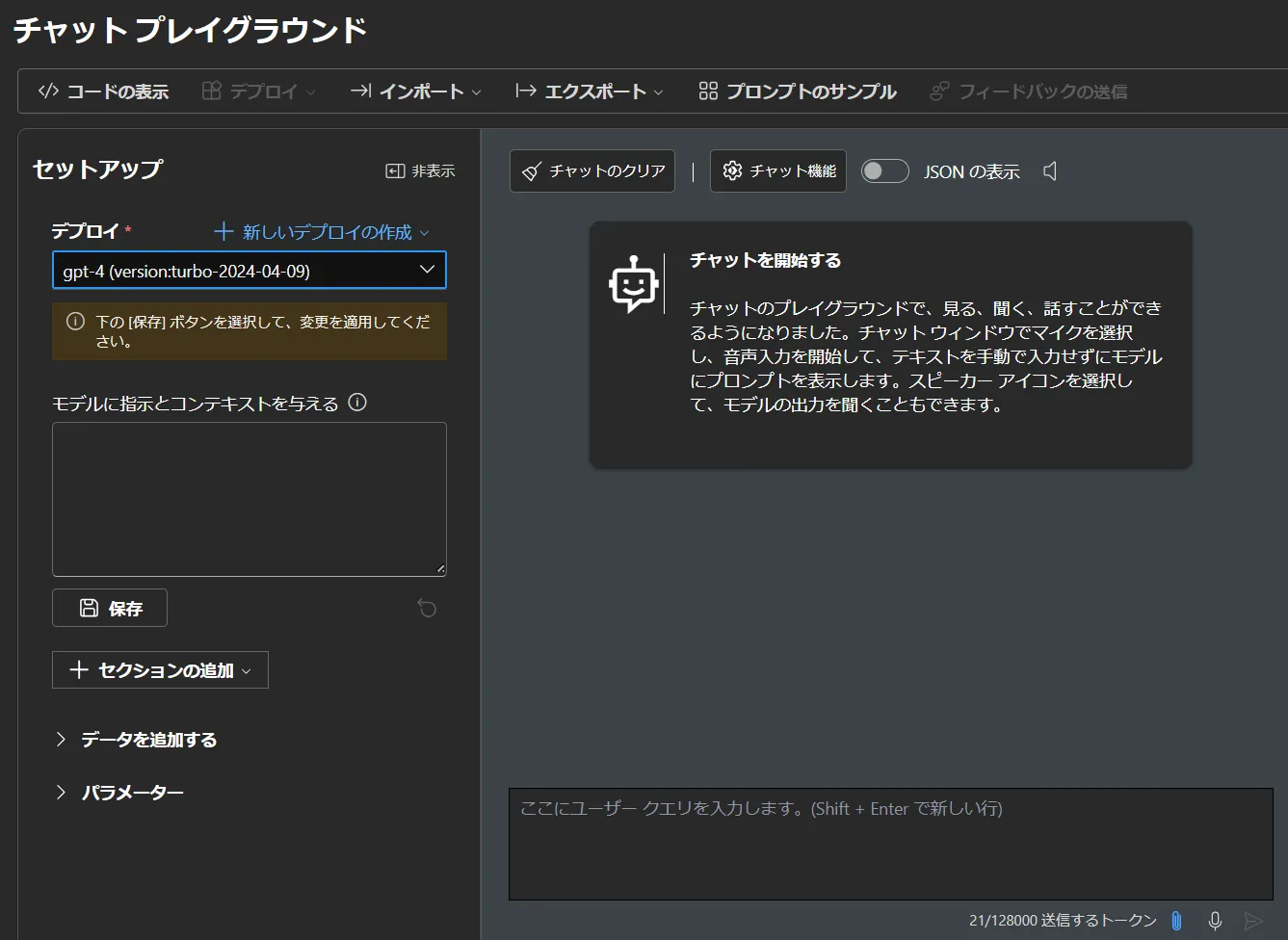The height and width of the screenshot is (940, 1288).
Task: Click the speaker icon beside JSON toggle
Action: coord(1050,171)
